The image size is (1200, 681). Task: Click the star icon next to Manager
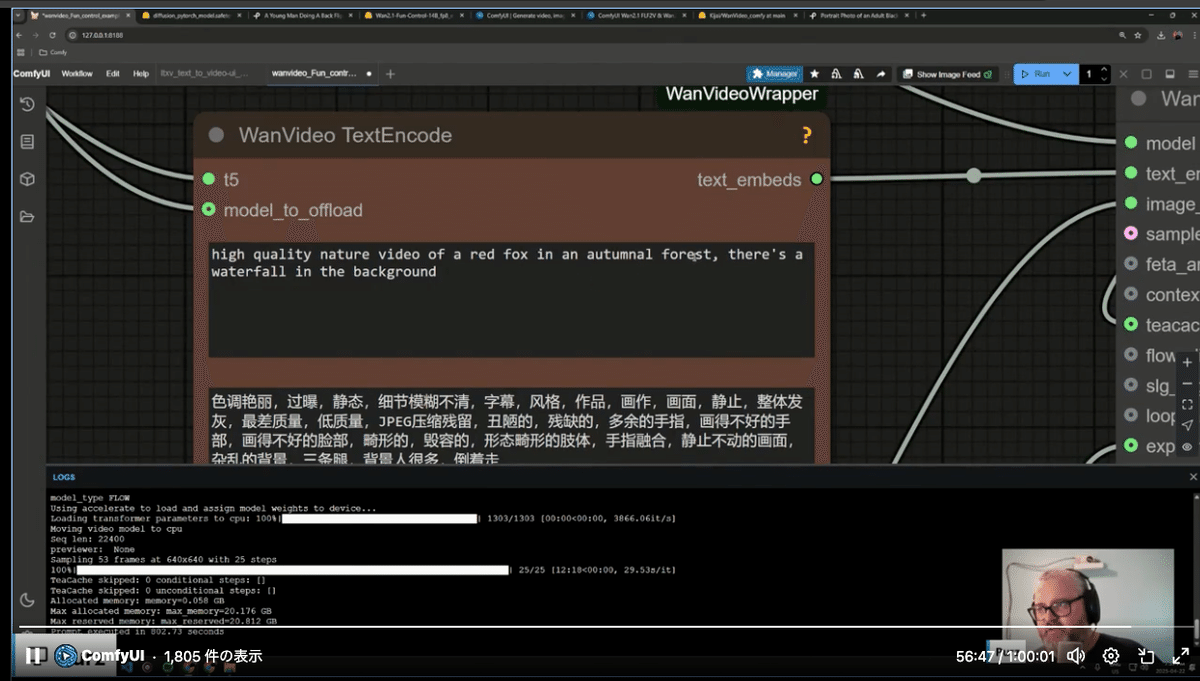(x=815, y=74)
